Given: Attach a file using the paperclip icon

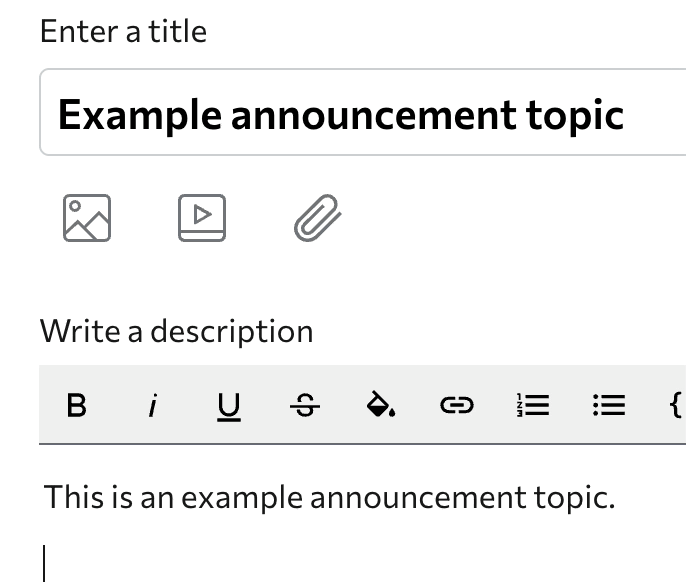Looking at the screenshot, I should (x=318, y=218).
